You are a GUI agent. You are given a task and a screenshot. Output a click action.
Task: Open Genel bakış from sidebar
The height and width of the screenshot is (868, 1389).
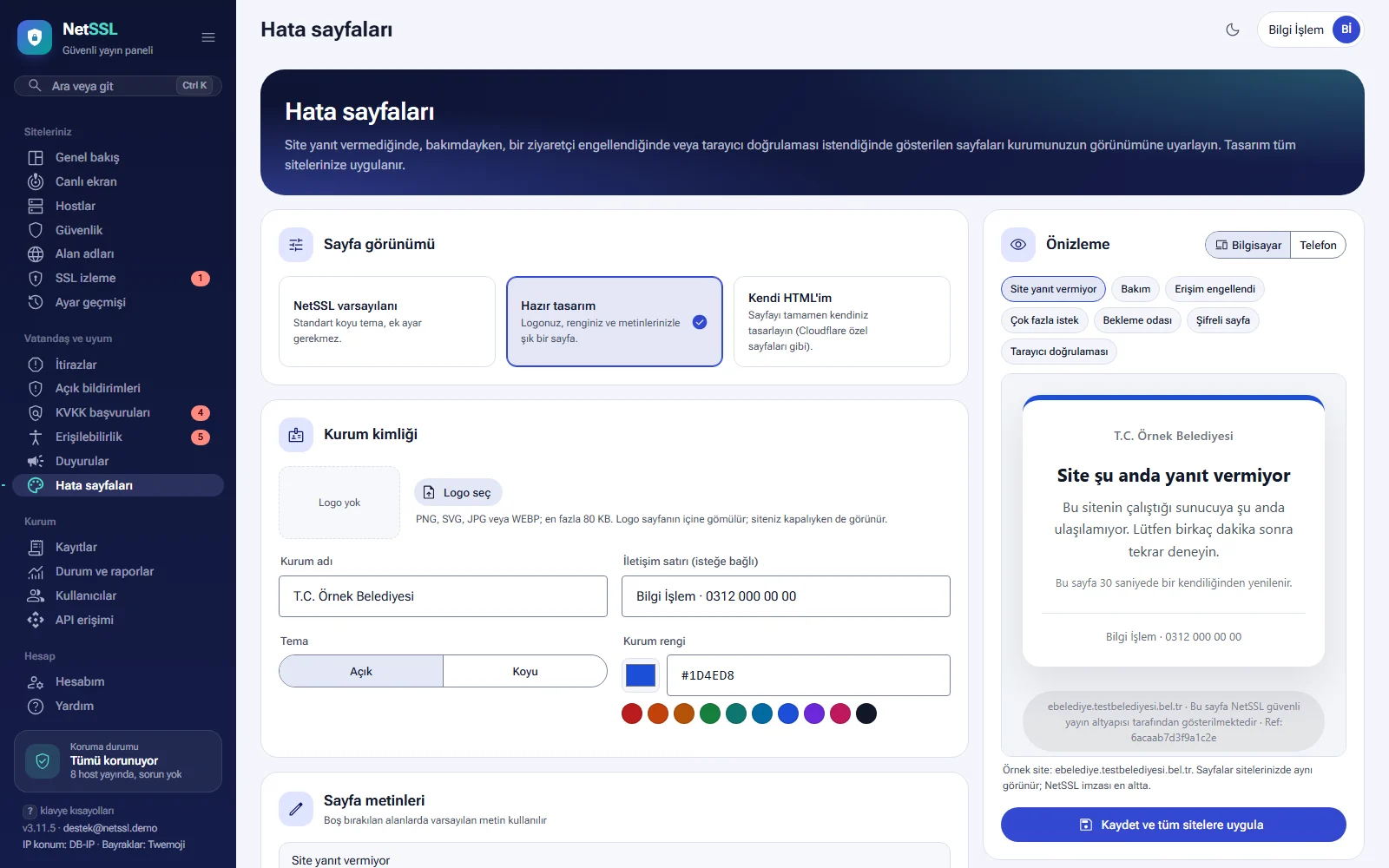(x=119, y=157)
